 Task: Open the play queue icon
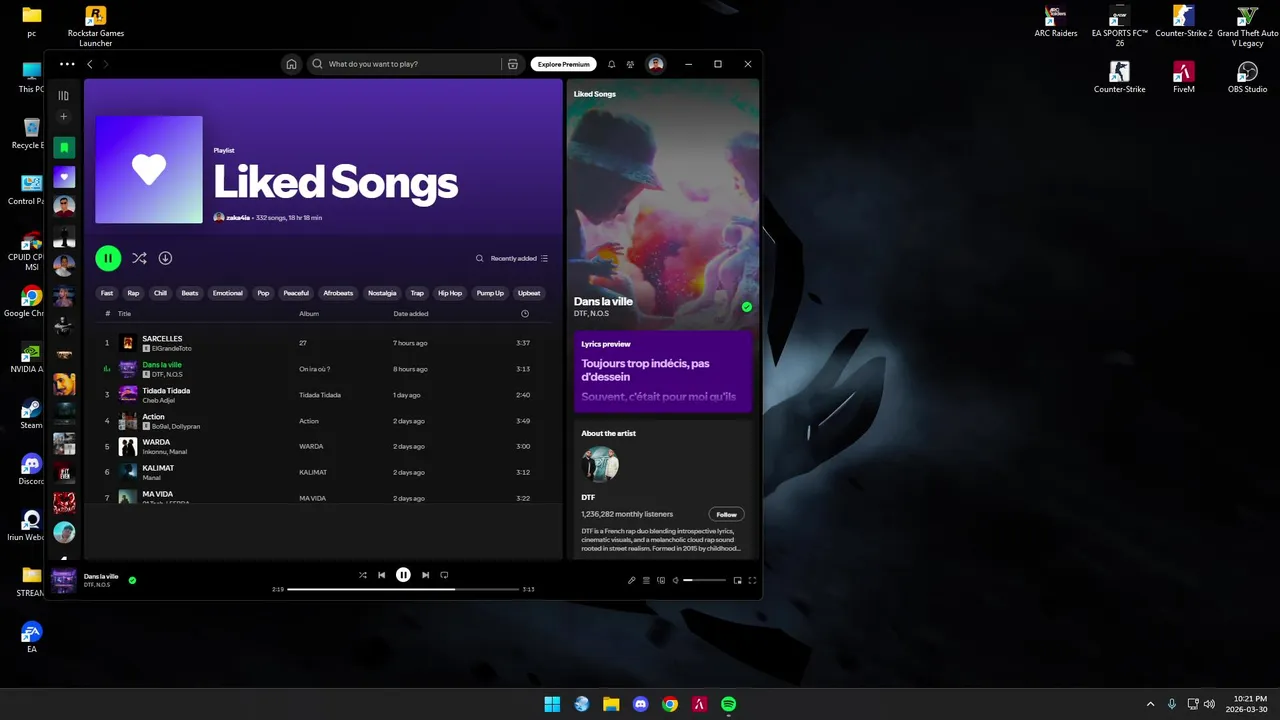(x=646, y=580)
